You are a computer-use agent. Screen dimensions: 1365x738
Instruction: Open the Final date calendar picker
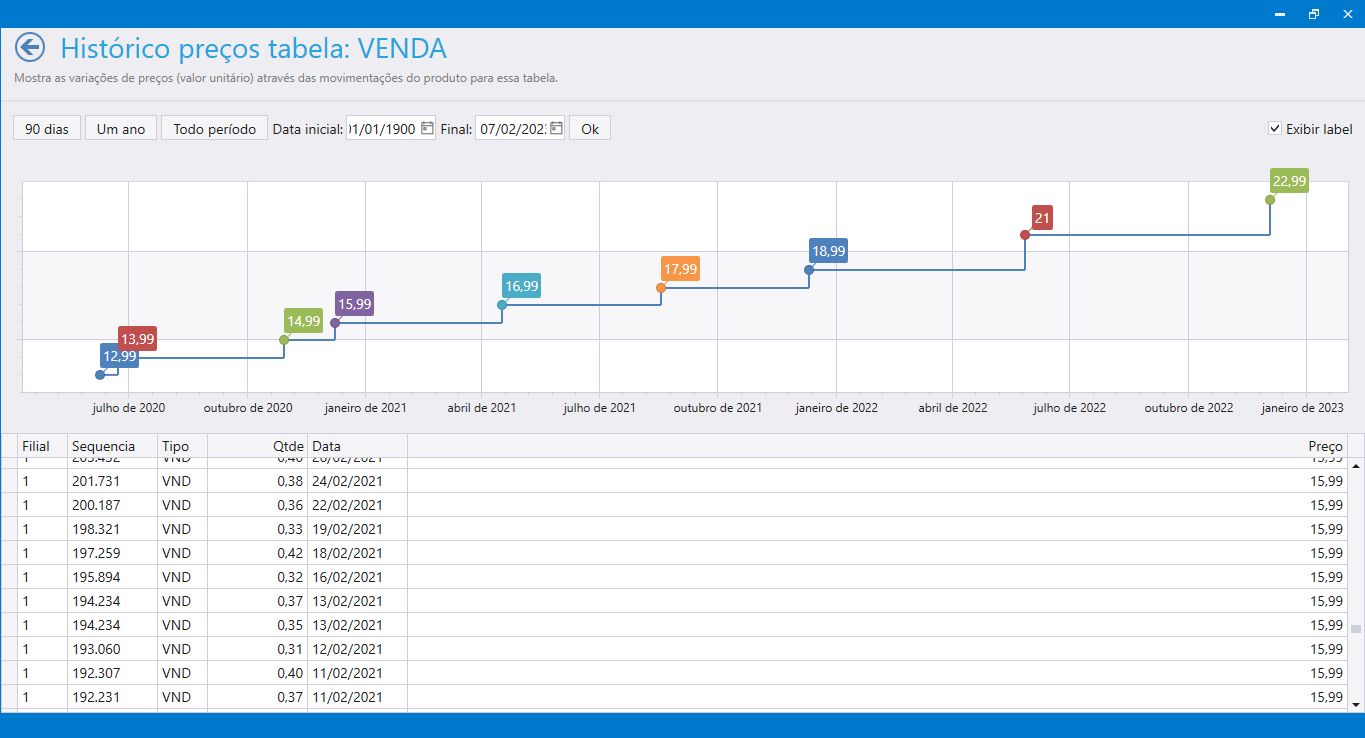click(556, 128)
